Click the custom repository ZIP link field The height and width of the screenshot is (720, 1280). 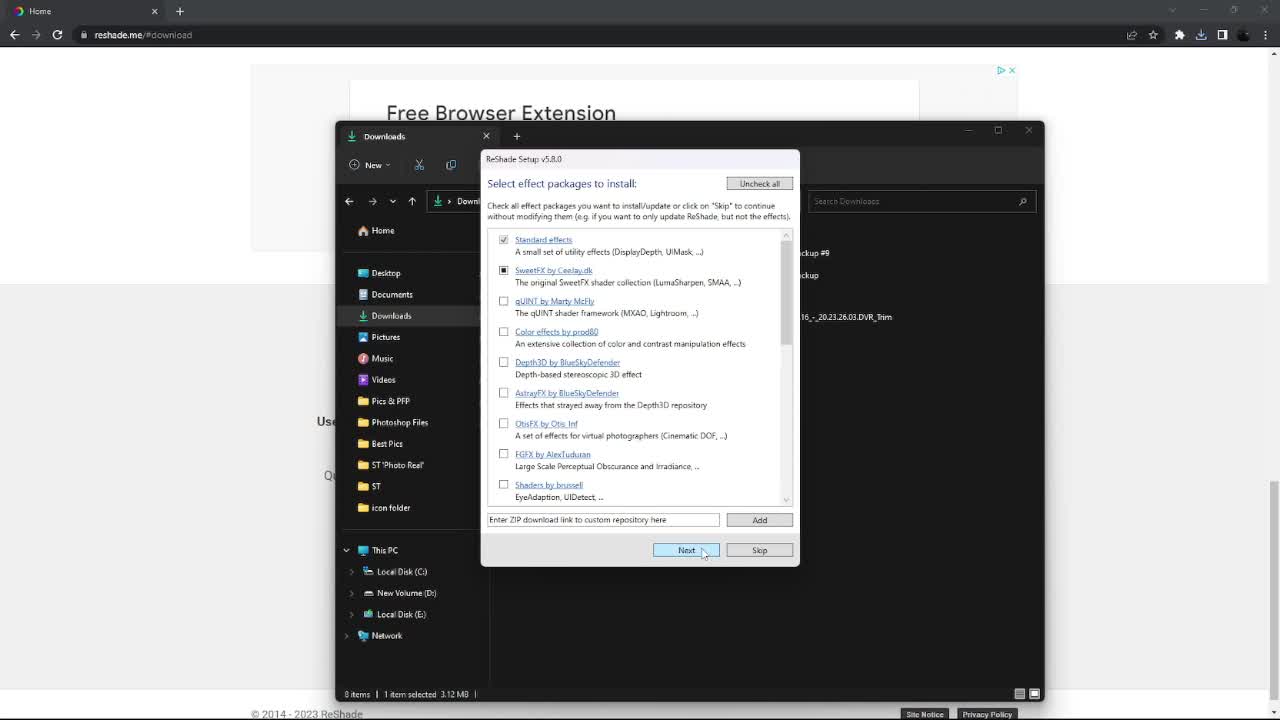(x=603, y=520)
